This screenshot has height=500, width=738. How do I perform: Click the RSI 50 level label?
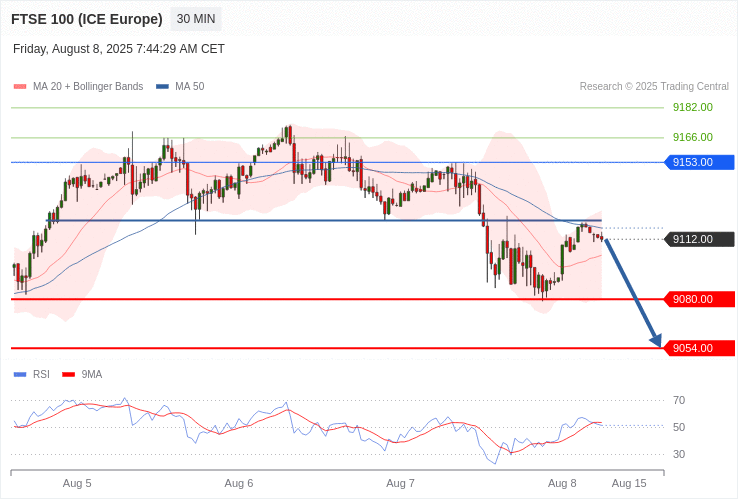[679, 427]
